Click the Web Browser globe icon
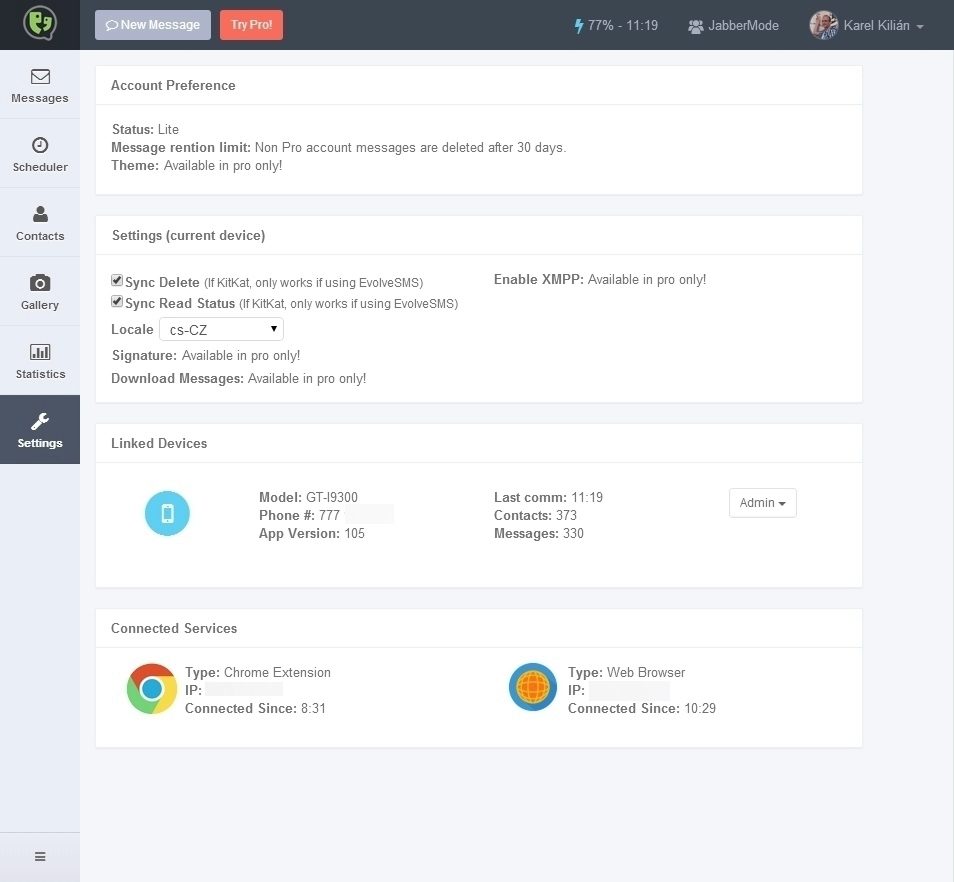 pyautogui.click(x=532, y=687)
